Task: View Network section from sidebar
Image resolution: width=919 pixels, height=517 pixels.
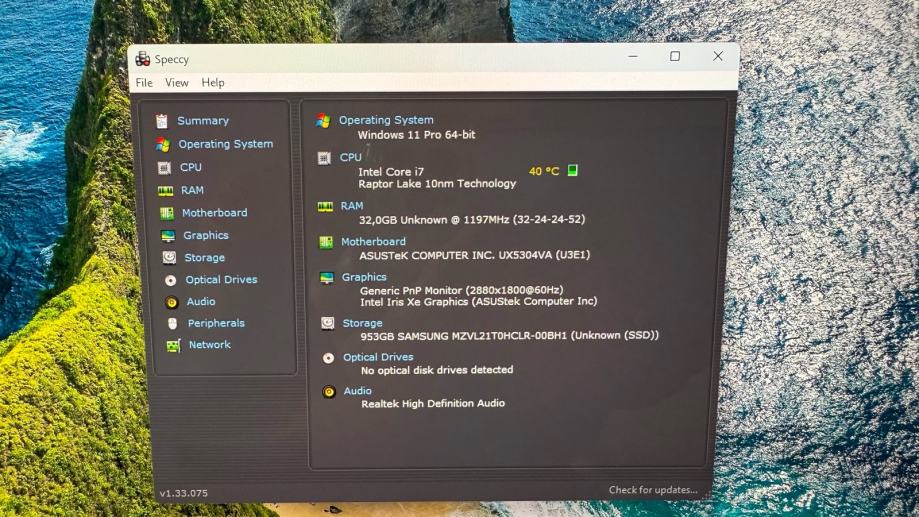Action: coord(210,345)
